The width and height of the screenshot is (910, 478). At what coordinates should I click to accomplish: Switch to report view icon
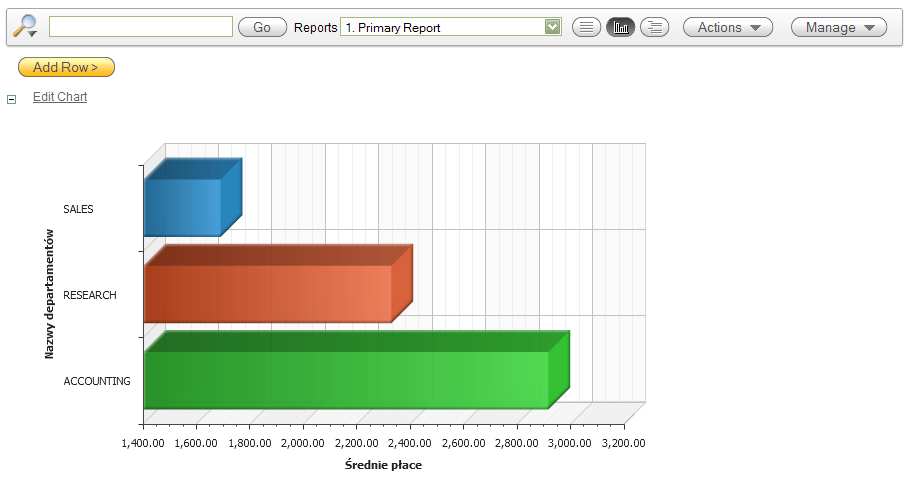pos(586,27)
